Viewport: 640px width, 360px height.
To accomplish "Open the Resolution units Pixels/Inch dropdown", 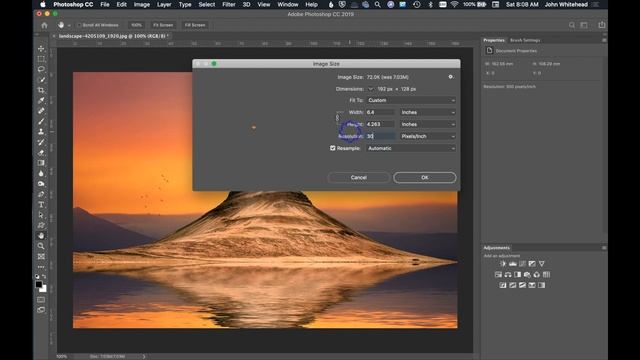I will coord(428,136).
